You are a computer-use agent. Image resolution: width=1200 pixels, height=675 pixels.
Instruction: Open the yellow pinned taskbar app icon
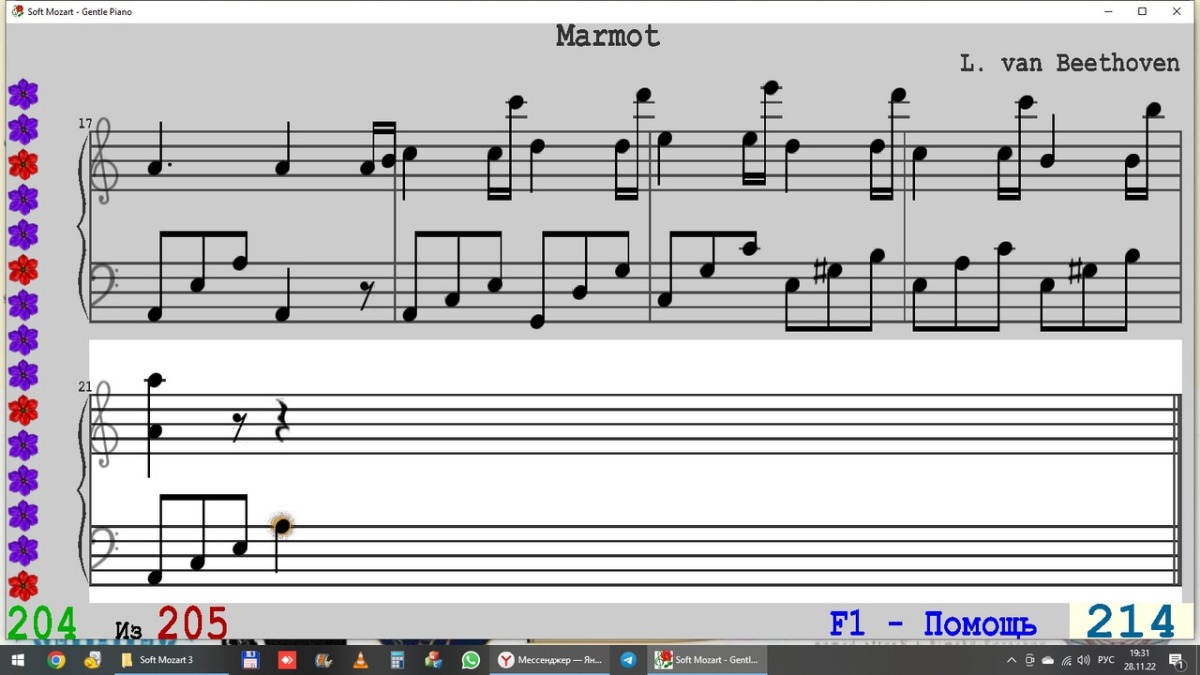pos(93,660)
